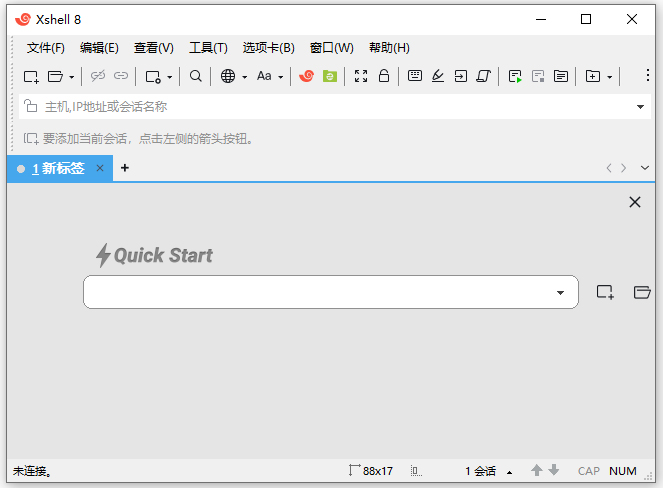Click the highlight pen icon
Viewport: 663px width, 488px height.
click(x=438, y=76)
